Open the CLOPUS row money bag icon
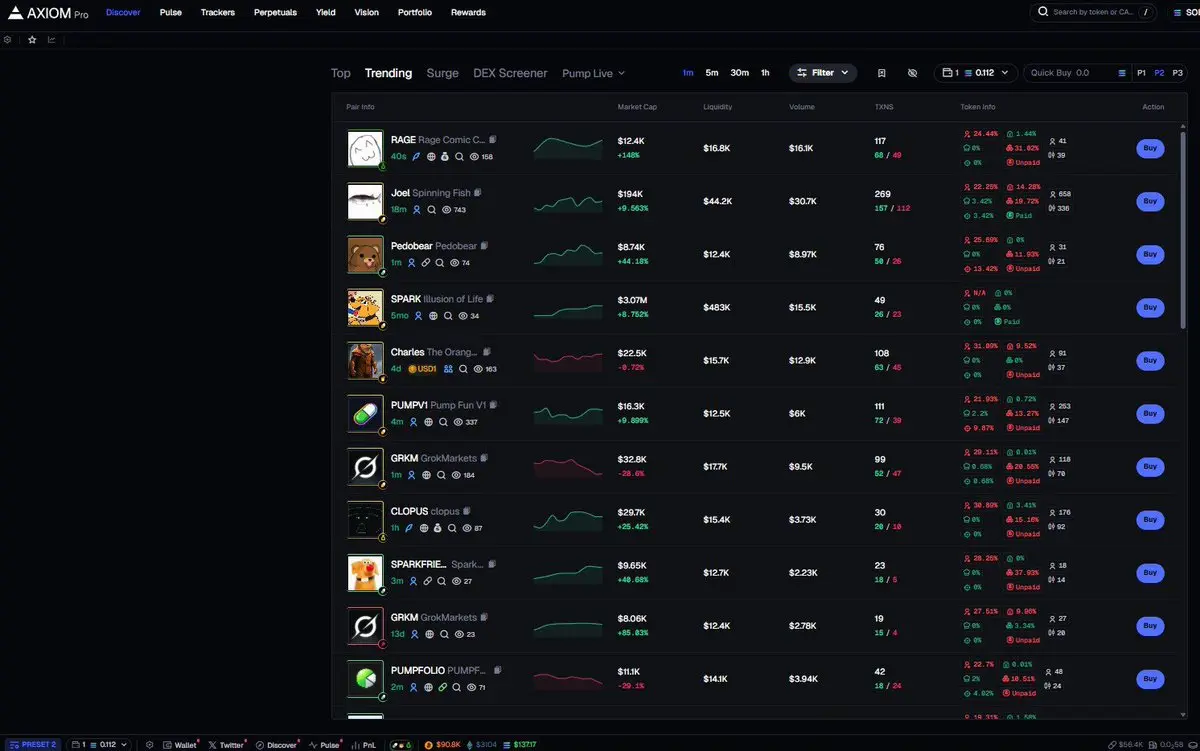The height and width of the screenshot is (751, 1200). pyautogui.click(x=437, y=528)
